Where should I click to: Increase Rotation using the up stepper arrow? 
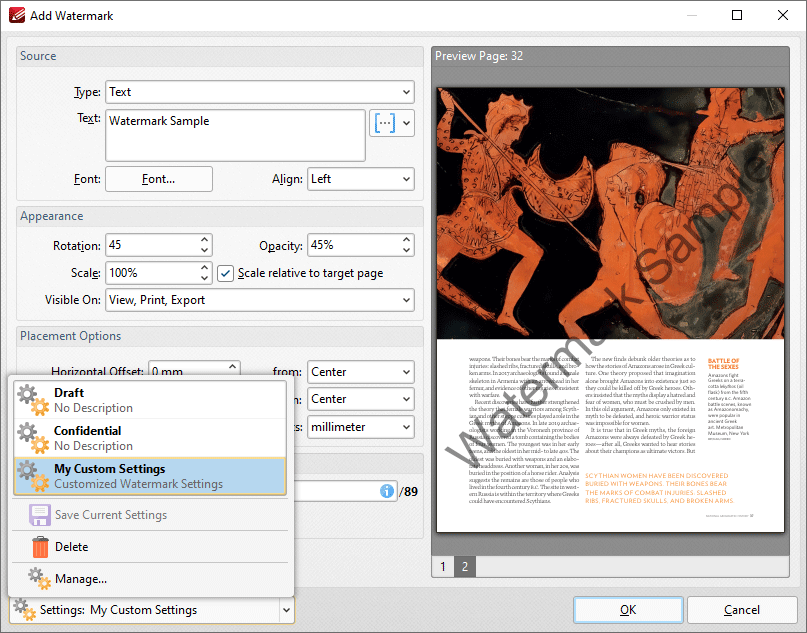[x=203, y=240]
